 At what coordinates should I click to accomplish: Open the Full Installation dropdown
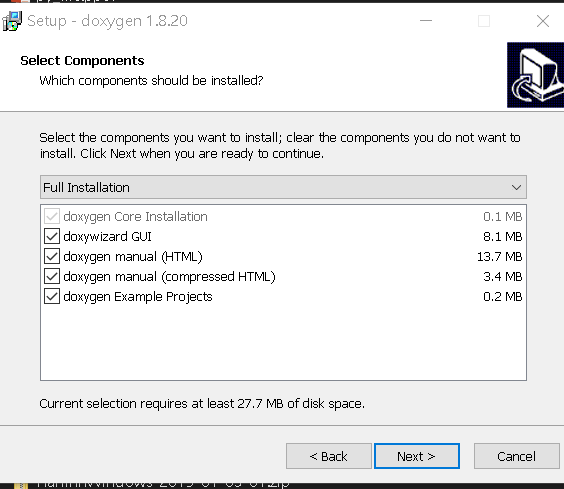[283, 187]
